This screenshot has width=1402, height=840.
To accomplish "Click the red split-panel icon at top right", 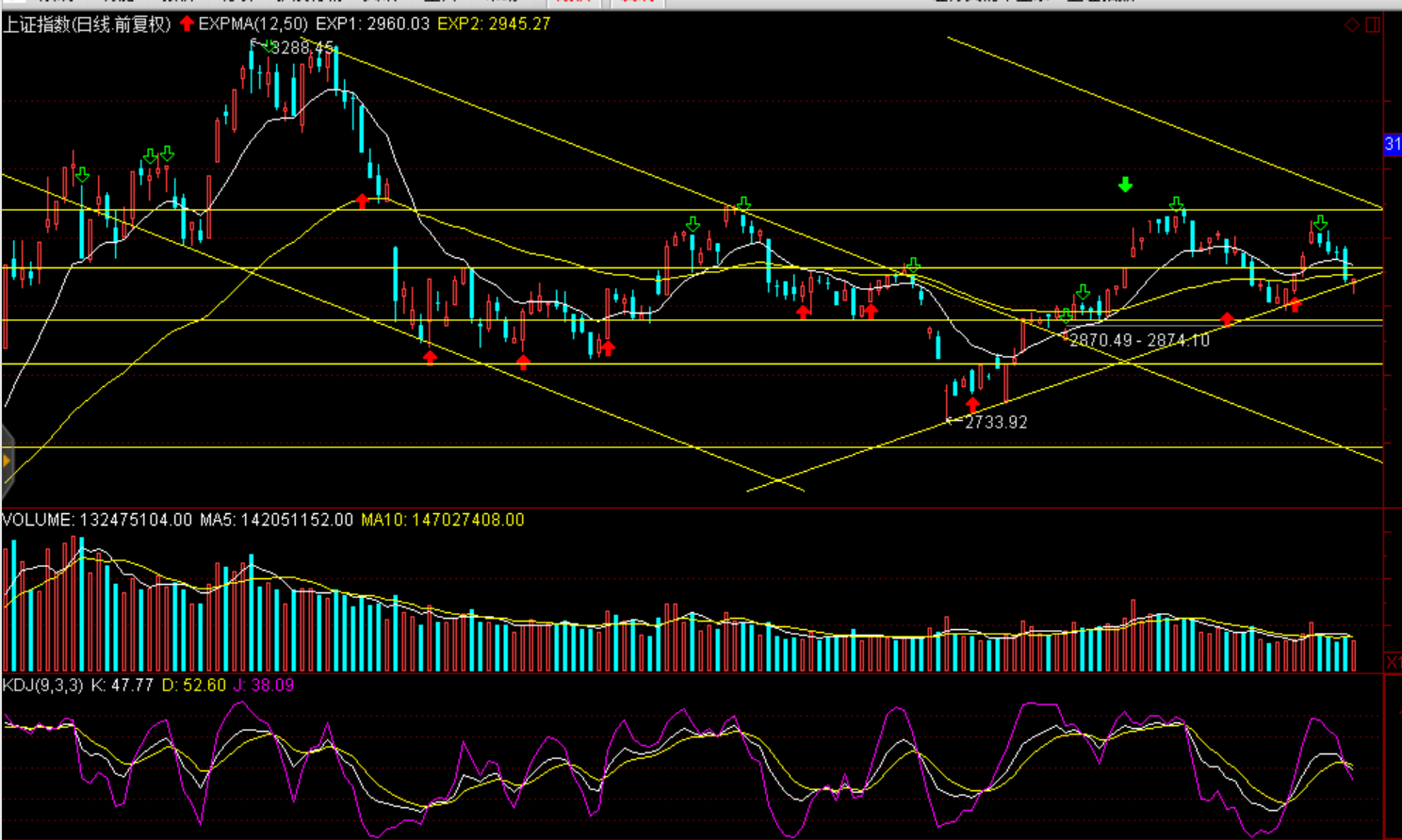I will [1373, 24].
